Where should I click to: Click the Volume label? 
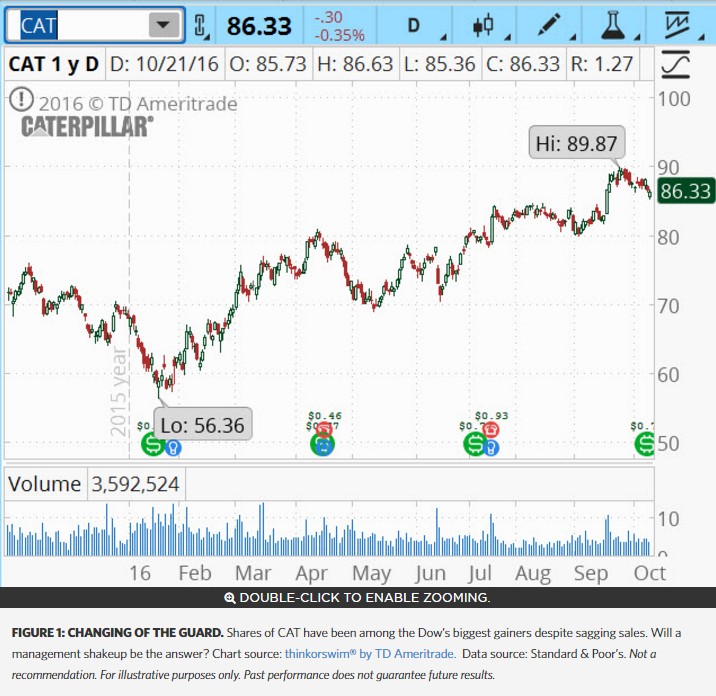pyautogui.click(x=44, y=484)
